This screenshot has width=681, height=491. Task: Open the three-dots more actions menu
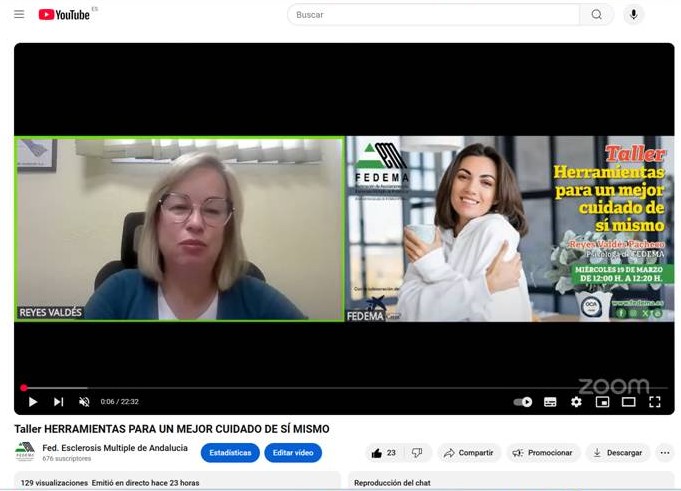[665, 453]
